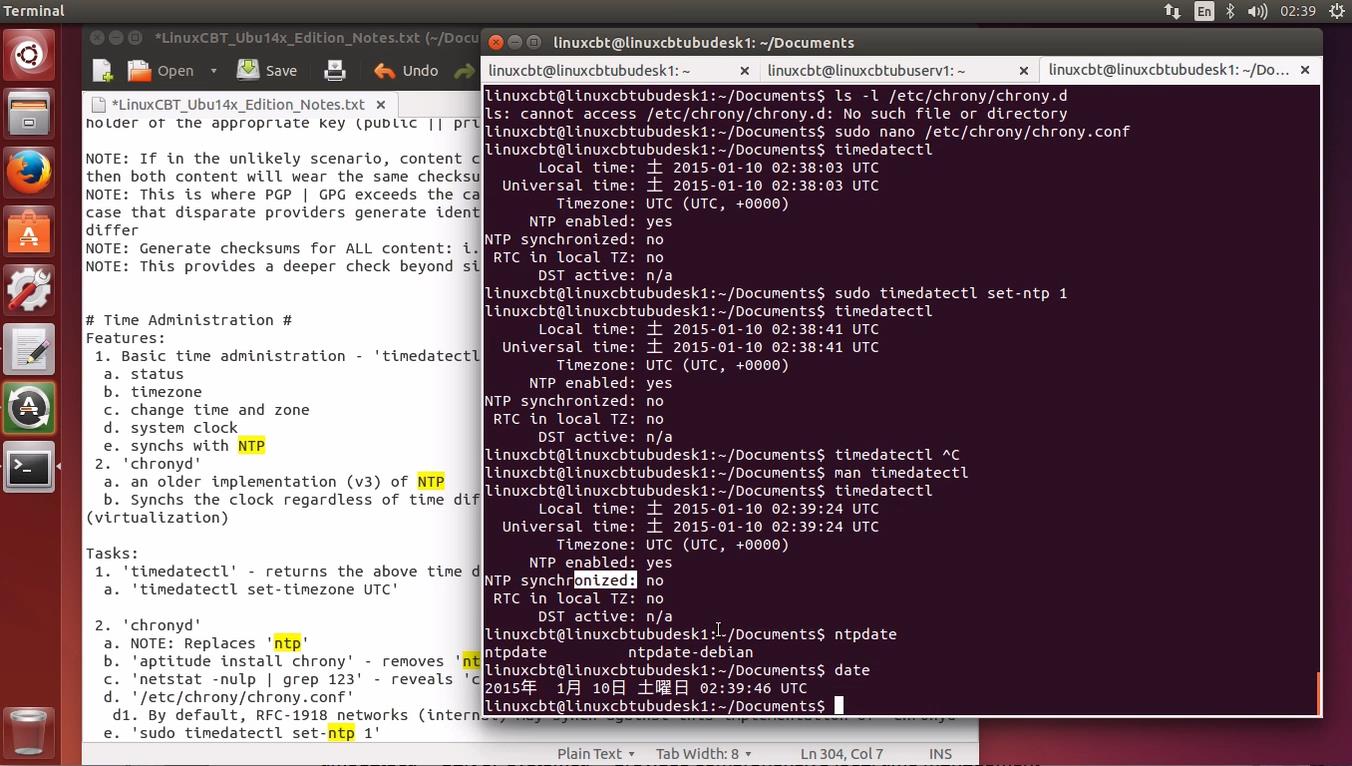Click 'sudo timedatectl set-ntp 1' command line
Screen dimensions: 1352x766
tap(950, 293)
